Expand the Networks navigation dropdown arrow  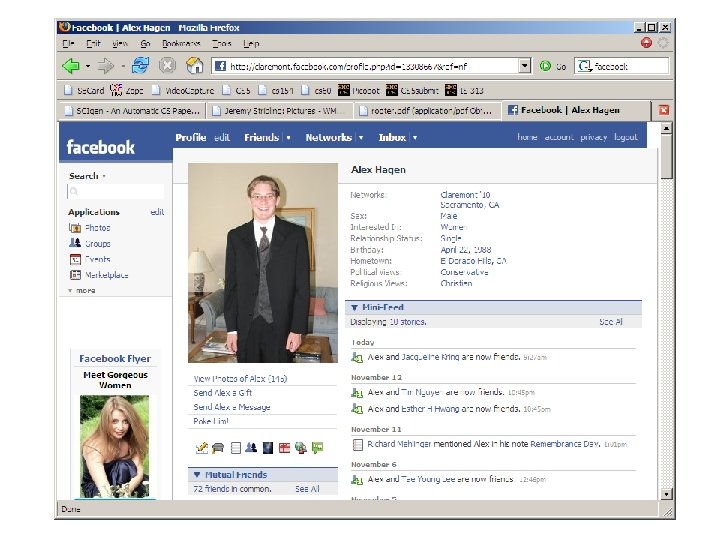(x=361, y=138)
